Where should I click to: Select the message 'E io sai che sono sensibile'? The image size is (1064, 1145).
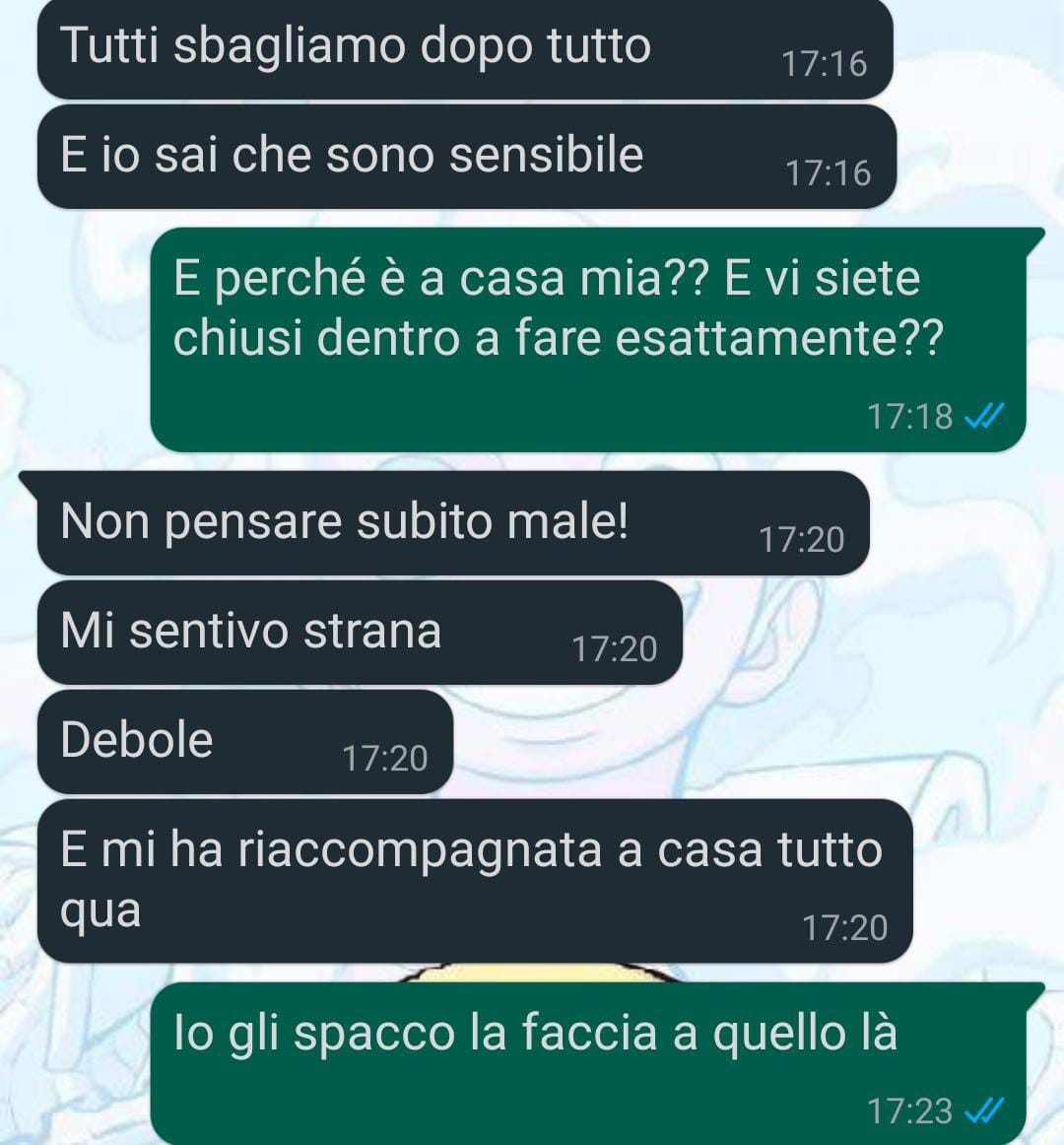[467, 157]
